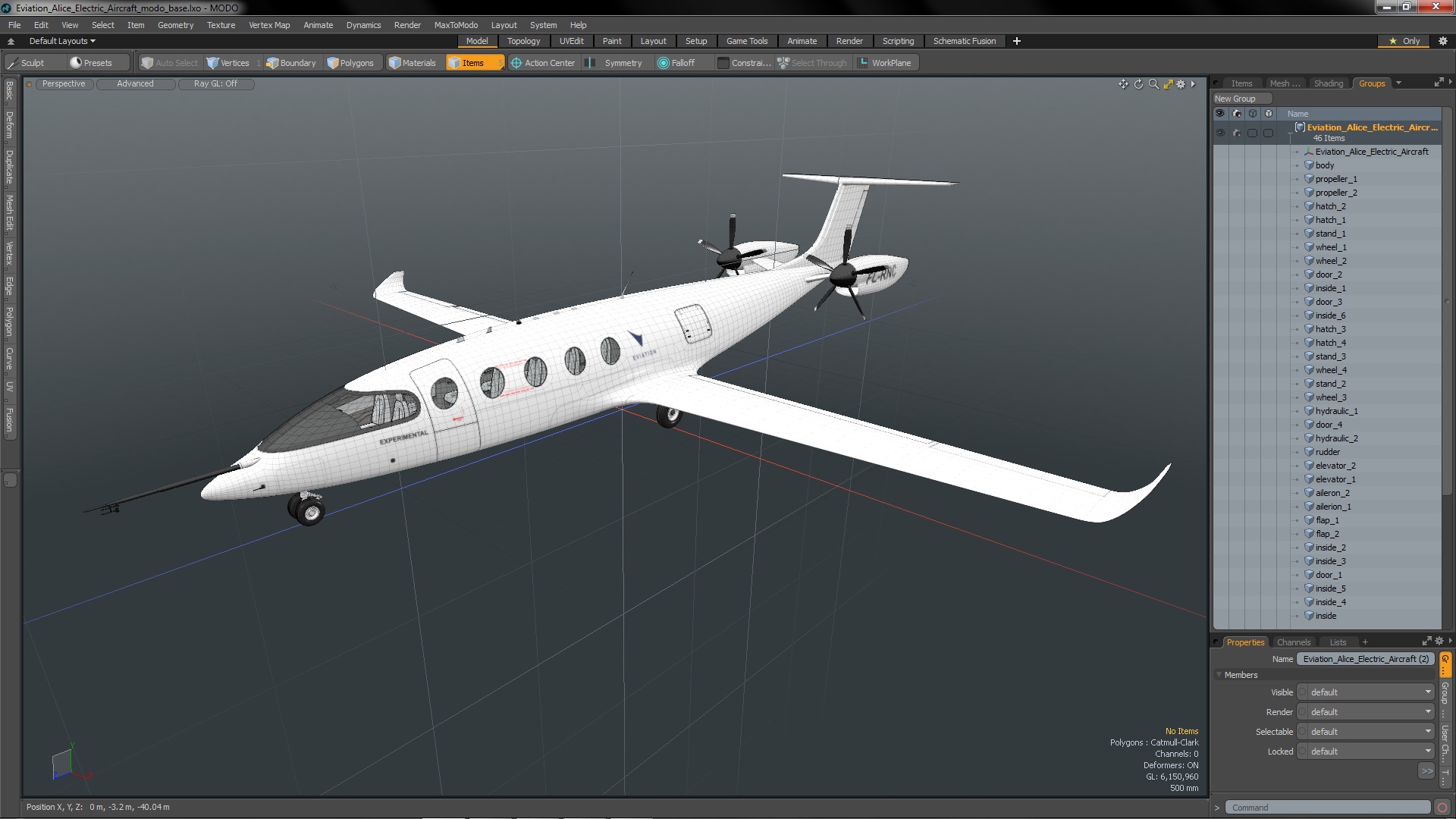This screenshot has height=819, width=1456.
Task: Click the Command input field
Action: pyautogui.click(x=1328, y=808)
